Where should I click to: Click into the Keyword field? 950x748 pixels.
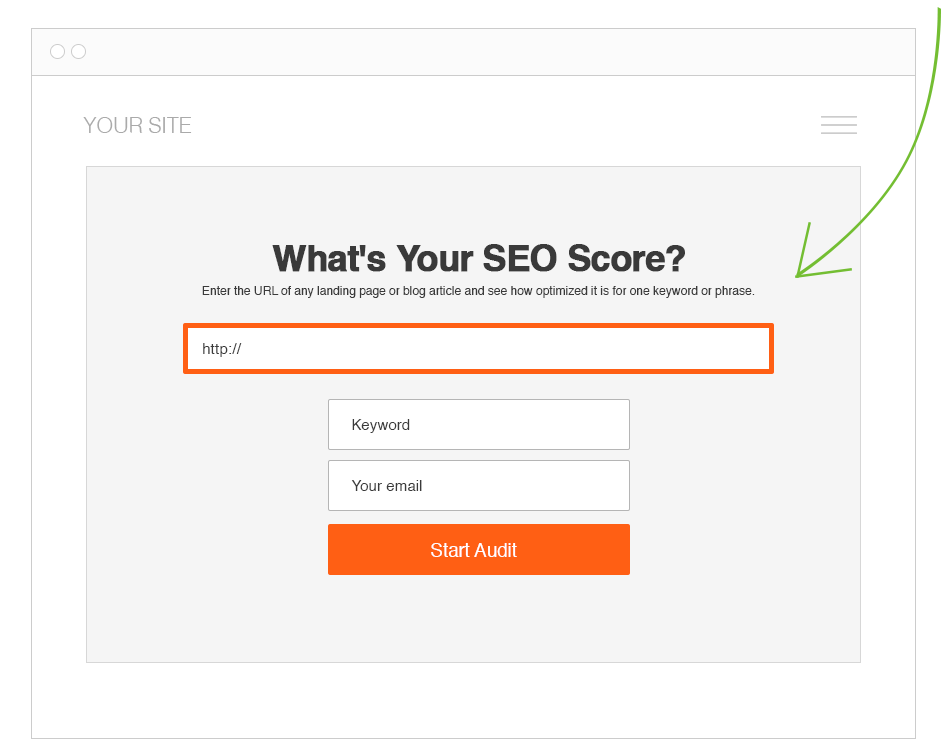point(478,425)
